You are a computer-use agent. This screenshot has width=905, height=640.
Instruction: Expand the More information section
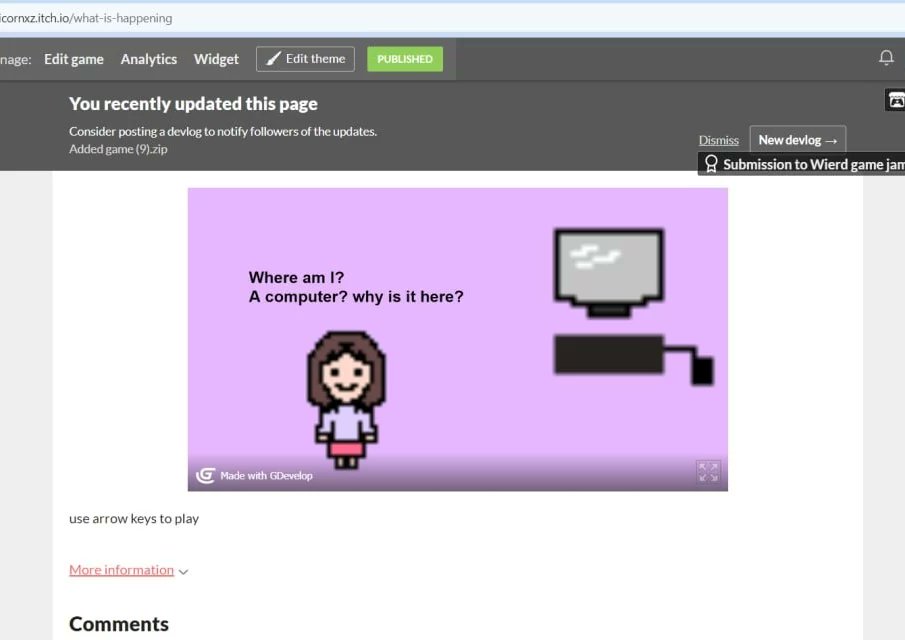tap(121, 570)
